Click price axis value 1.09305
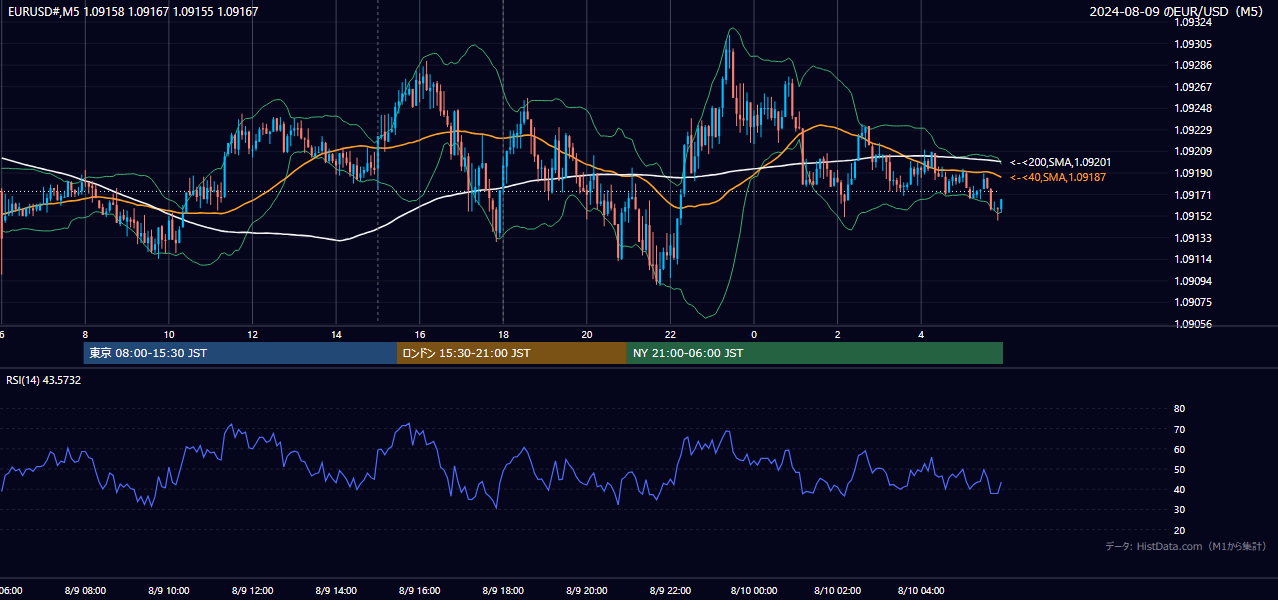Image resolution: width=1278 pixels, height=600 pixels. click(x=1193, y=44)
